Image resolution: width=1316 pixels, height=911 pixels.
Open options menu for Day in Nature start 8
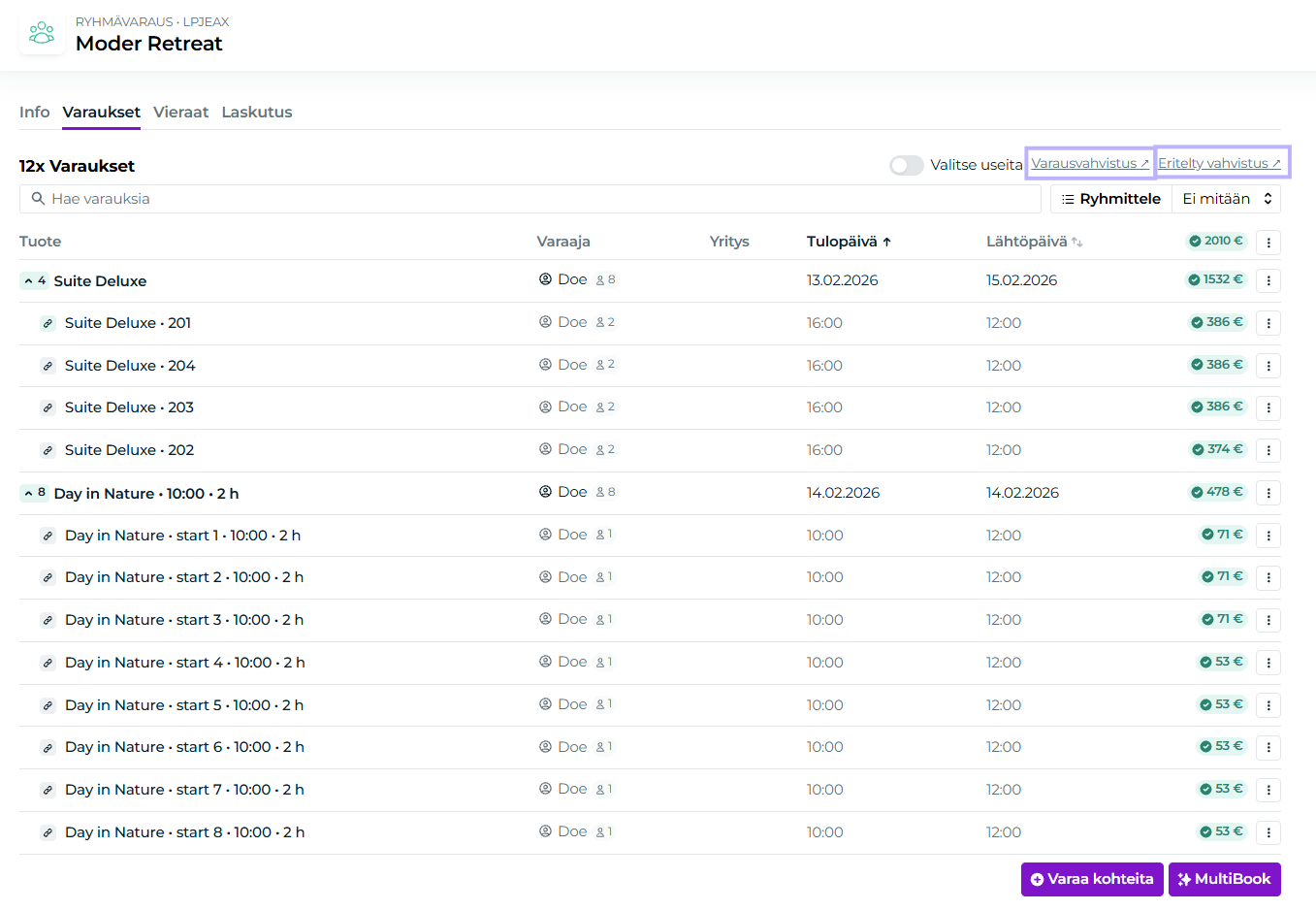pos(1268,832)
